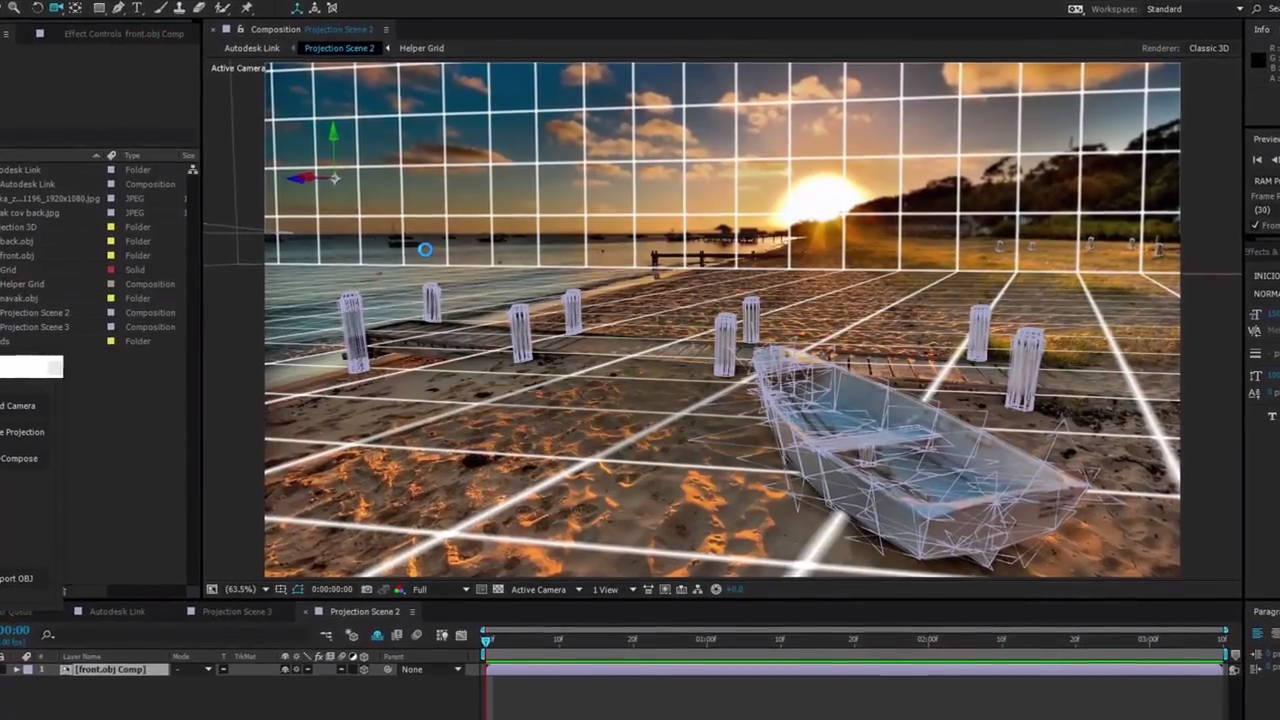Click the flowchart icon in Project panel
The height and width of the screenshot is (720, 1280).
click(x=193, y=170)
